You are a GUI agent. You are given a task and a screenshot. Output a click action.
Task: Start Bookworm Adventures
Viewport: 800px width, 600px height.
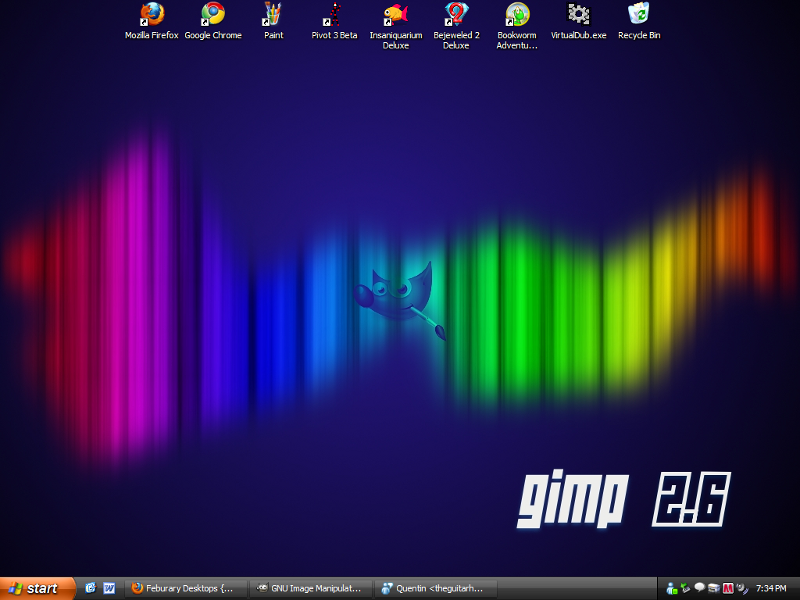517,18
